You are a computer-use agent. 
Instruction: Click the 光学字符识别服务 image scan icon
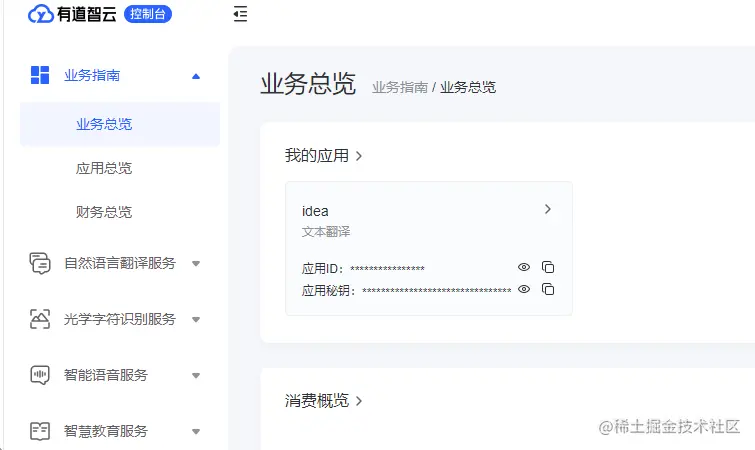39,319
